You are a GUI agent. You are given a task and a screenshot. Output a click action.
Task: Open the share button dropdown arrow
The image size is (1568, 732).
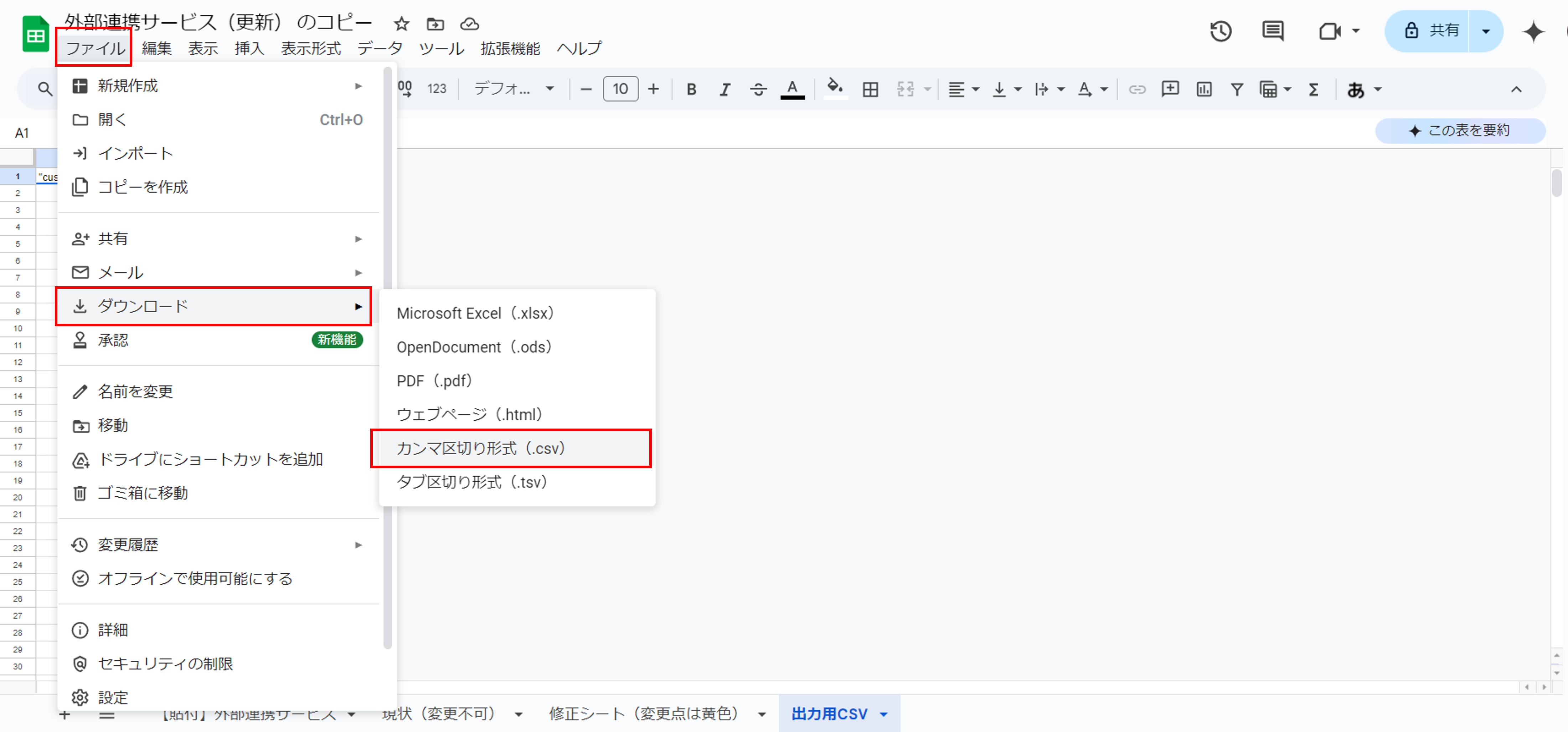(x=1485, y=31)
